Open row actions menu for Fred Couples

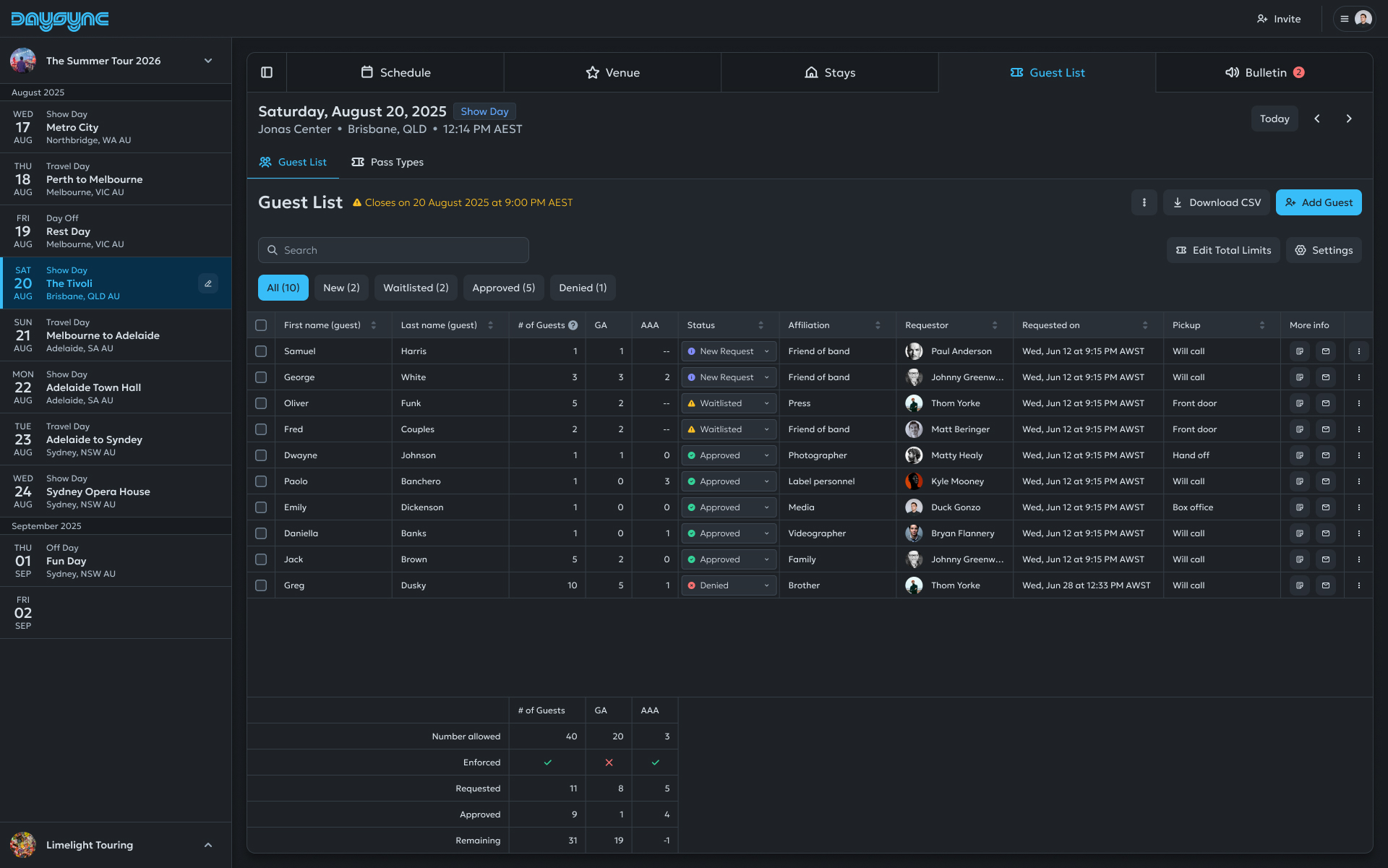pyautogui.click(x=1360, y=429)
